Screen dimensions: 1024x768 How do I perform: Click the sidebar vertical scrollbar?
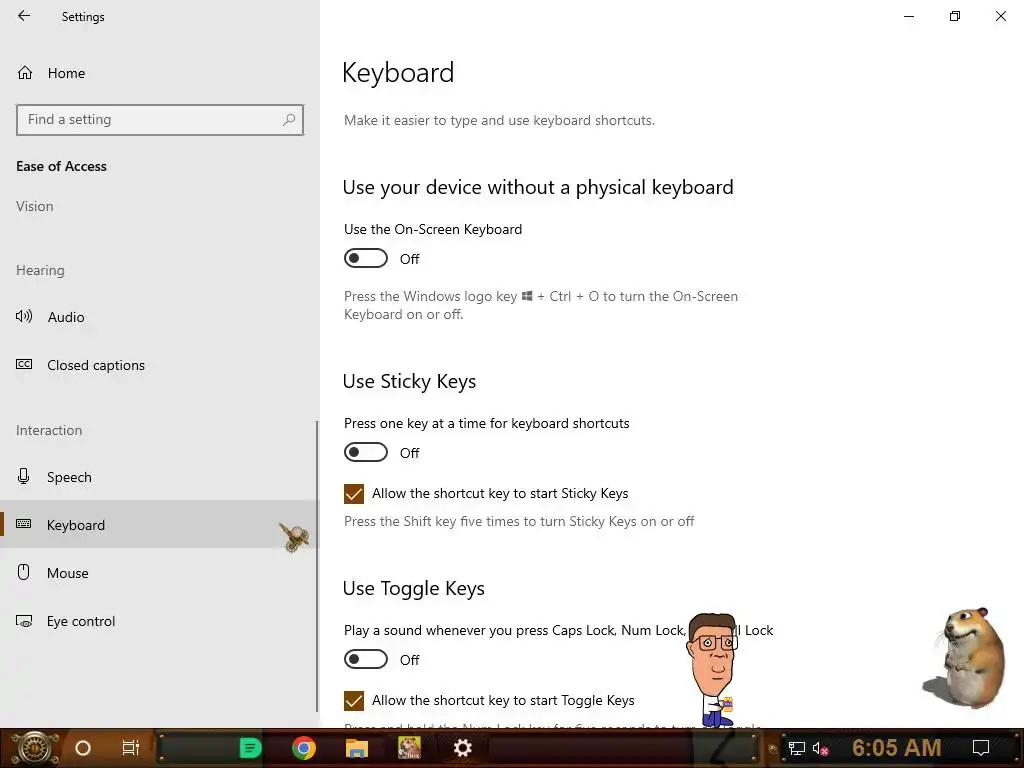[317, 566]
